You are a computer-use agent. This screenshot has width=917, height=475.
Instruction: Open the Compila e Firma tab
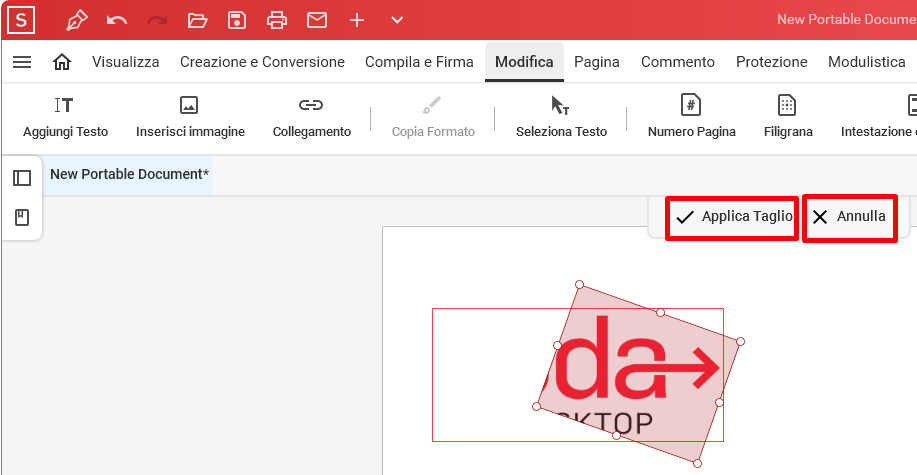pos(419,62)
